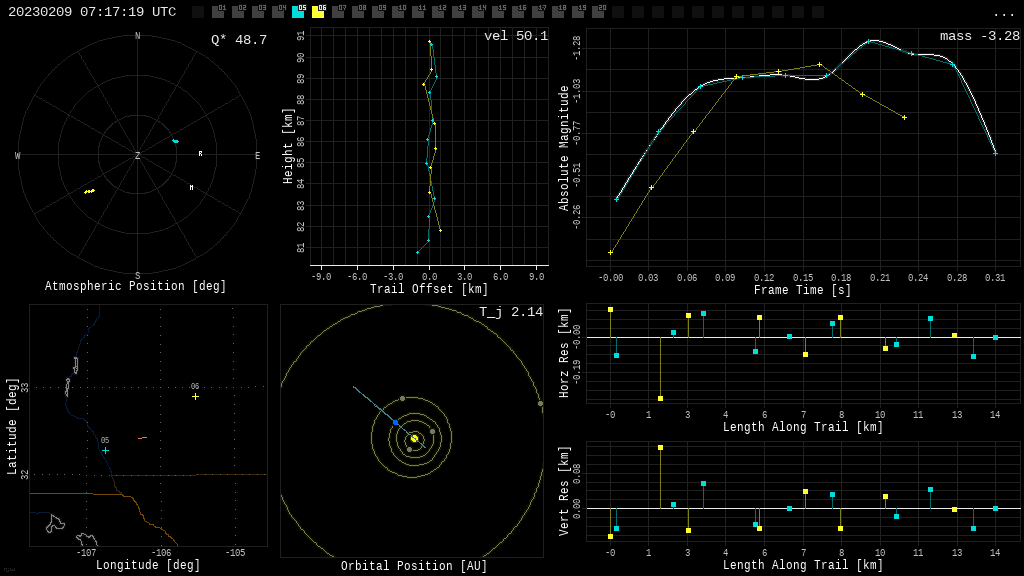Click the yellow meteor track in sky plot
The image size is (1024, 576).
point(89,191)
